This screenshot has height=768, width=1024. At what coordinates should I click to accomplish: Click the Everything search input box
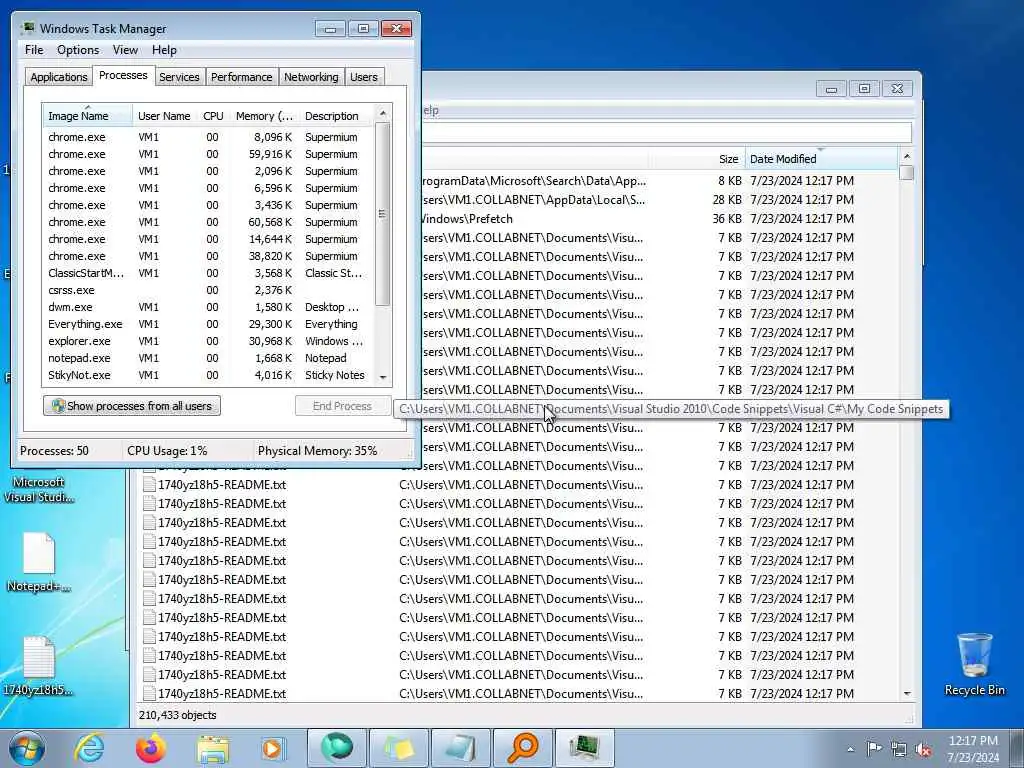click(666, 133)
